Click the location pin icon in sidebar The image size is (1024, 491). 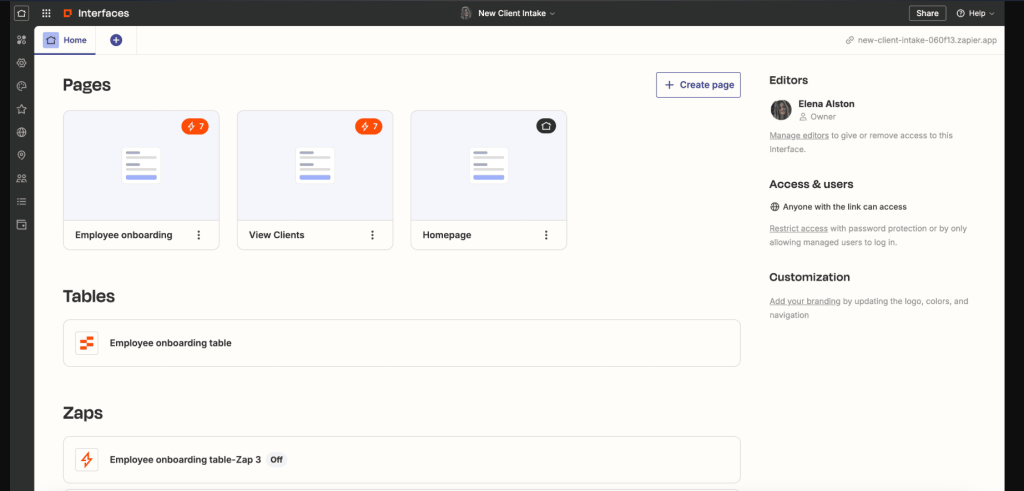tap(21, 155)
